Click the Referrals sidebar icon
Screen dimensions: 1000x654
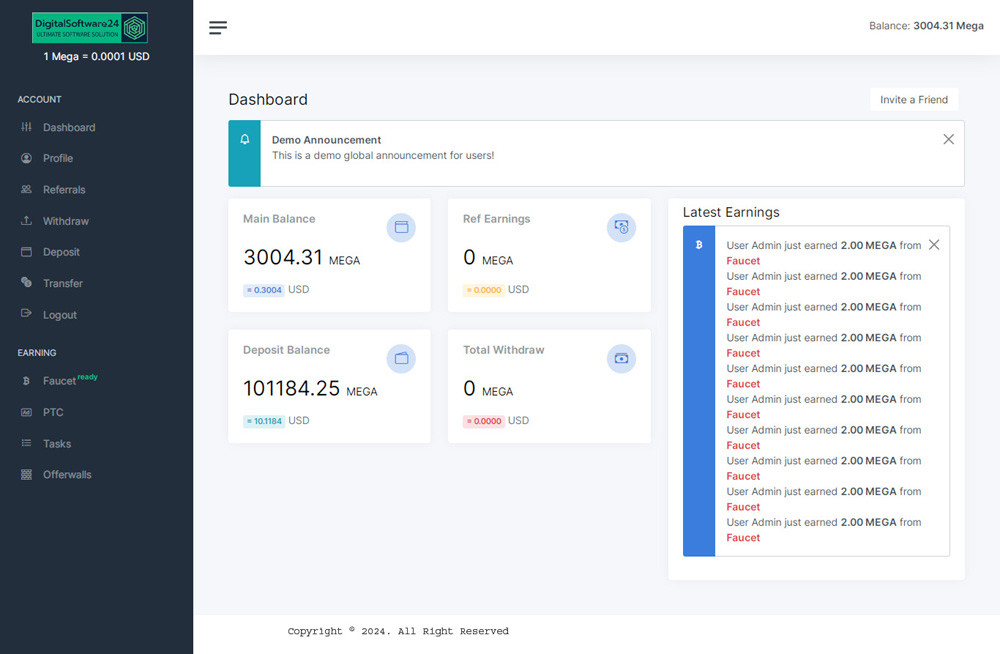[26, 190]
